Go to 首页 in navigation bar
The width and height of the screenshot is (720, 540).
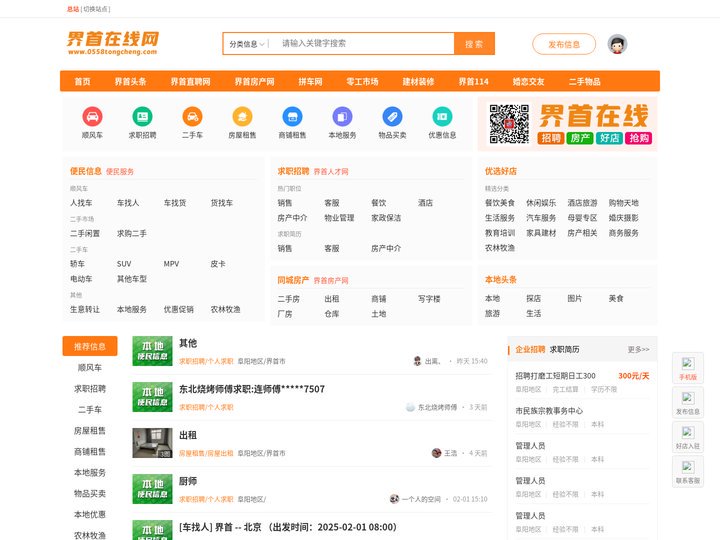click(83, 82)
